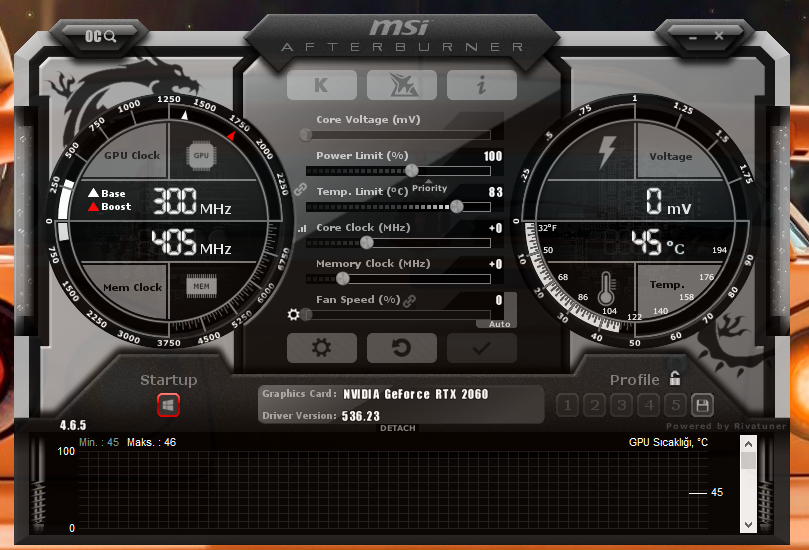Viewport: 809px width, 550px height.
Task: Click the Temp. Limit slider handle
Action: coord(457,206)
